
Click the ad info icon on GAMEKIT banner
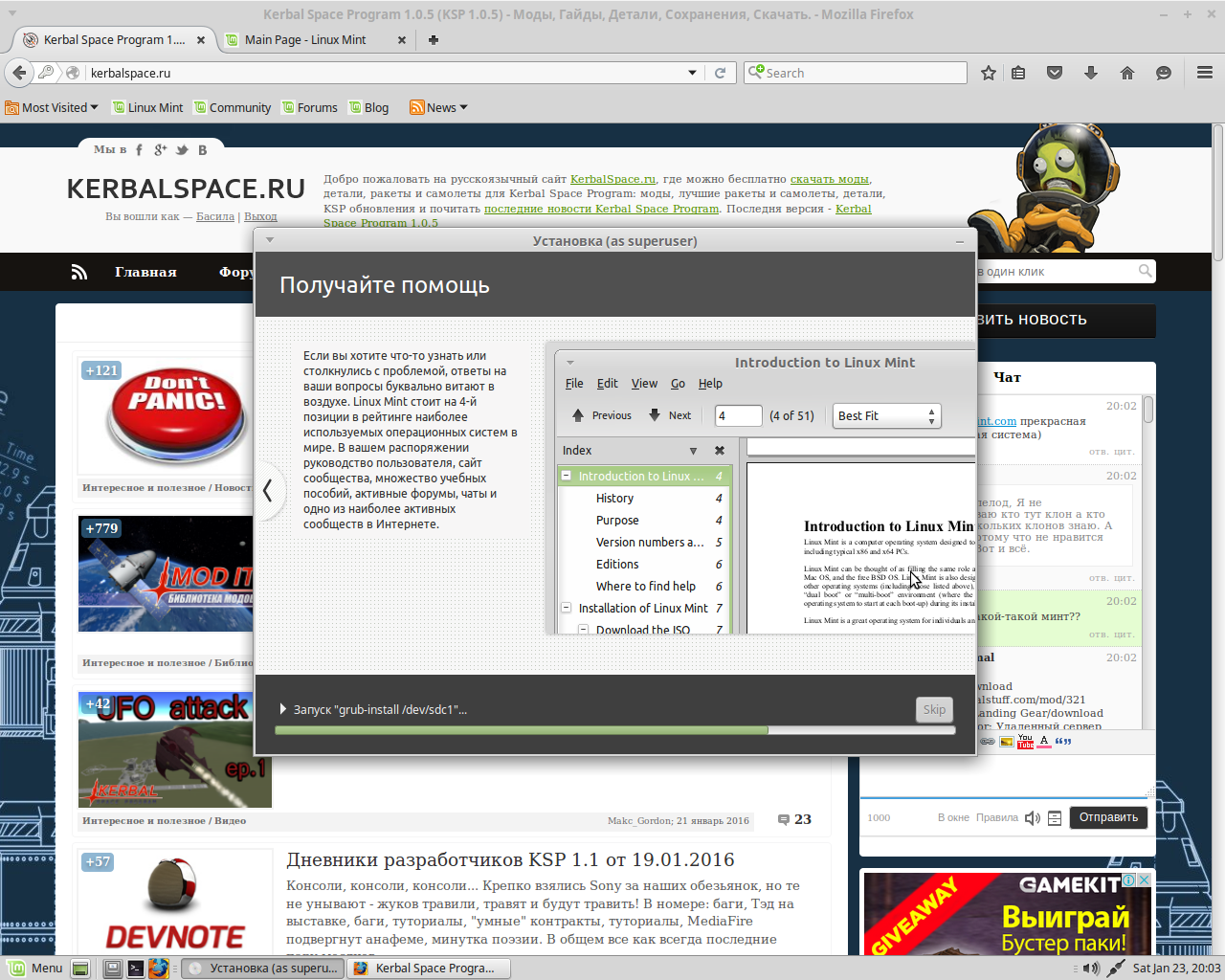[1129, 880]
